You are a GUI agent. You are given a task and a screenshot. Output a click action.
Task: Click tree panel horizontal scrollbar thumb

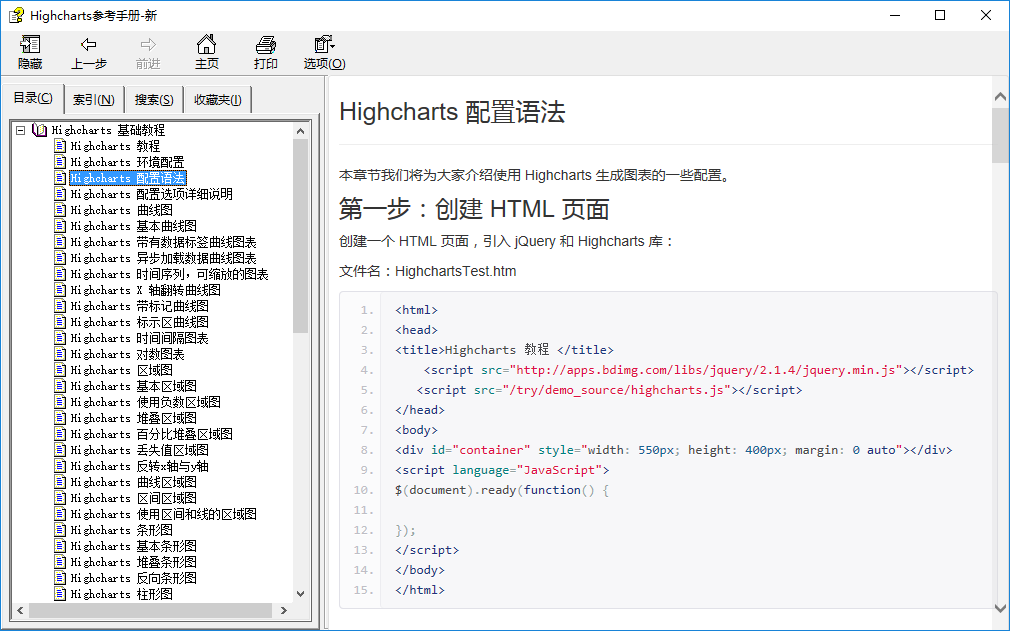pos(150,610)
